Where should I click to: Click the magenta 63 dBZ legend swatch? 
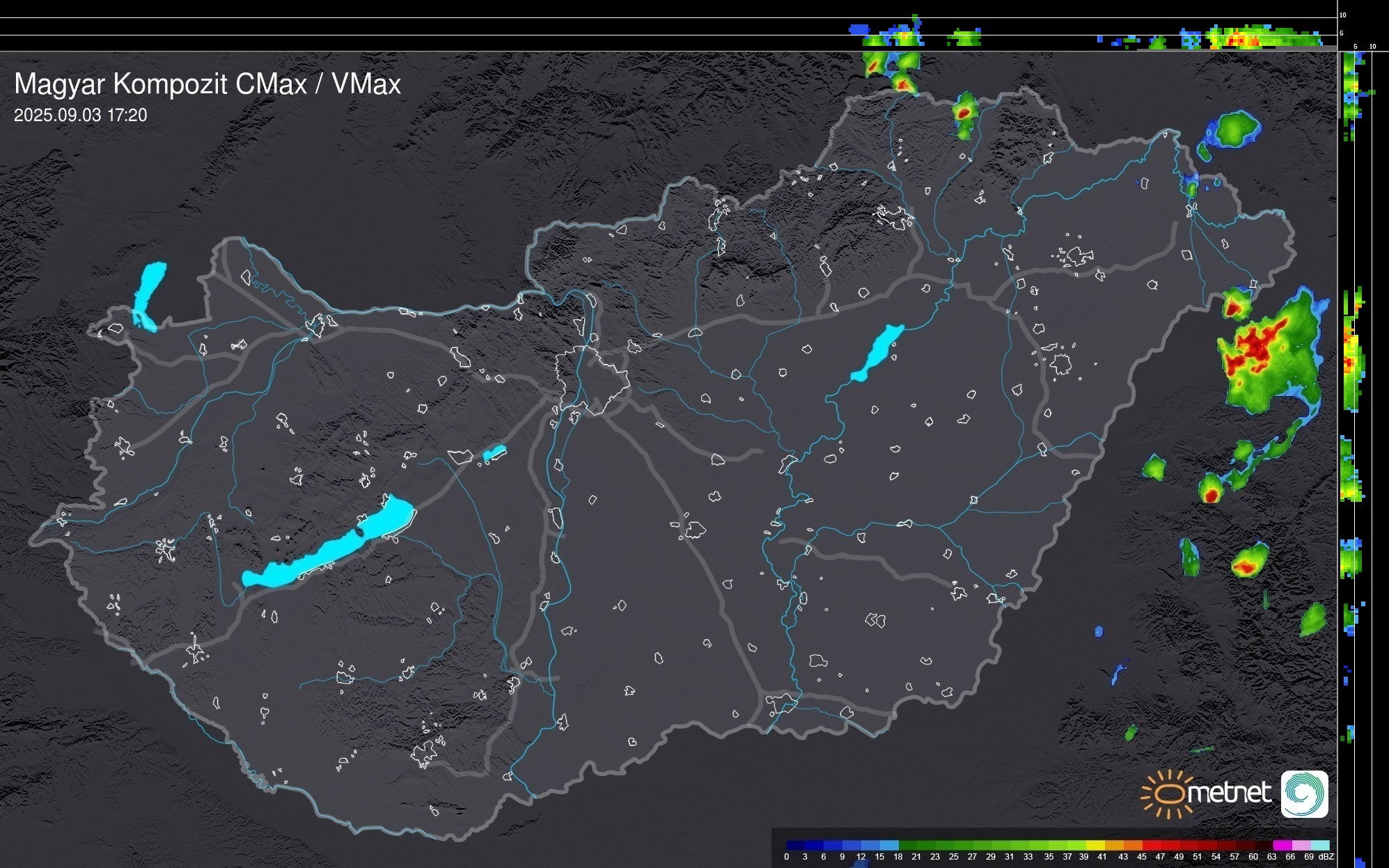(x=1282, y=845)
